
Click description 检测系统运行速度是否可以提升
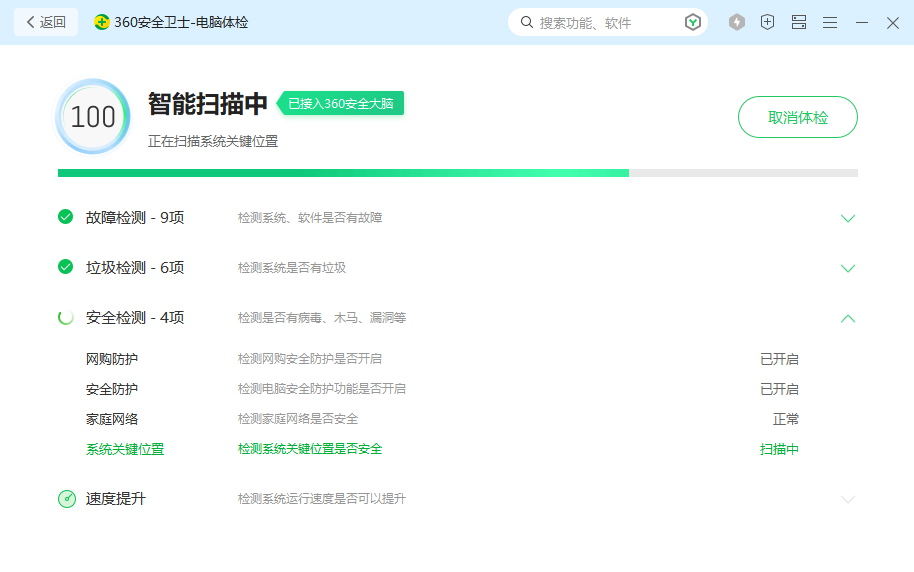pyautogui.click(x=322, y=499)
